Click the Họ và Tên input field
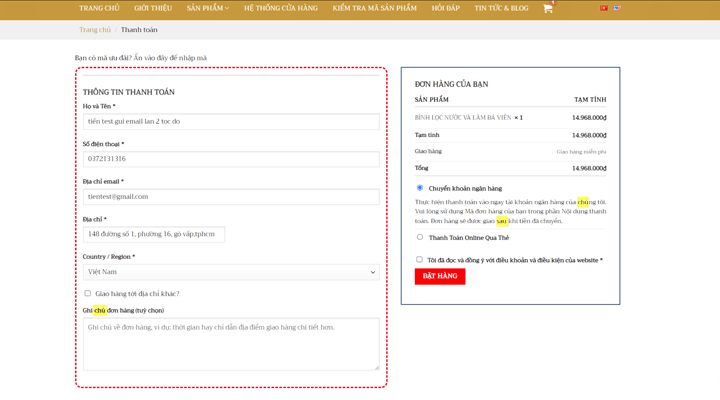The image size is (720, 400). [231, 121]
